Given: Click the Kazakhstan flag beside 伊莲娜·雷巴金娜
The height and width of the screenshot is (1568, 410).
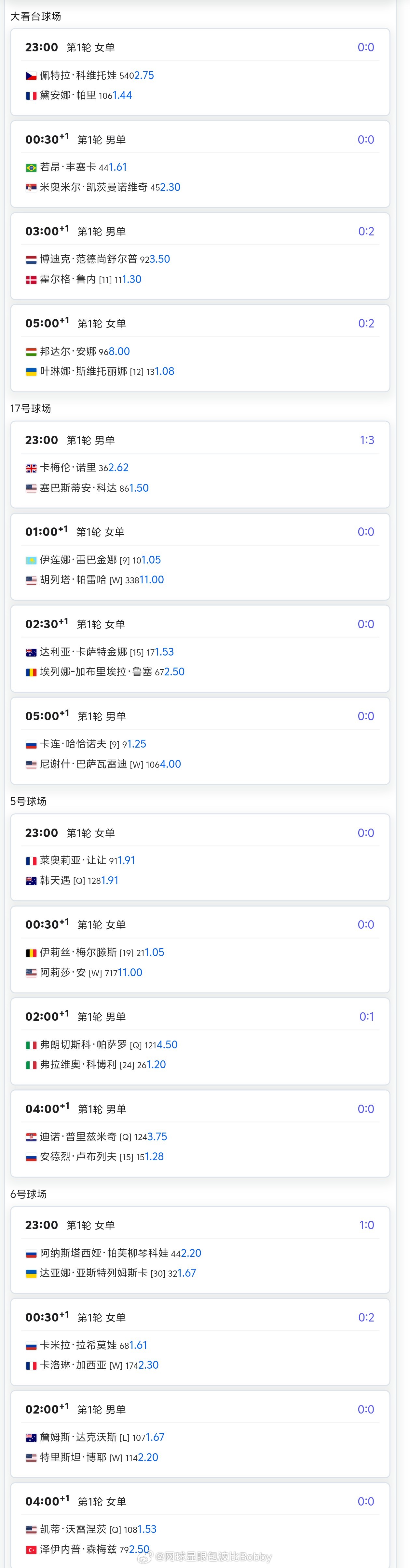Looking at the screenshot, I should tap(31, 560).
